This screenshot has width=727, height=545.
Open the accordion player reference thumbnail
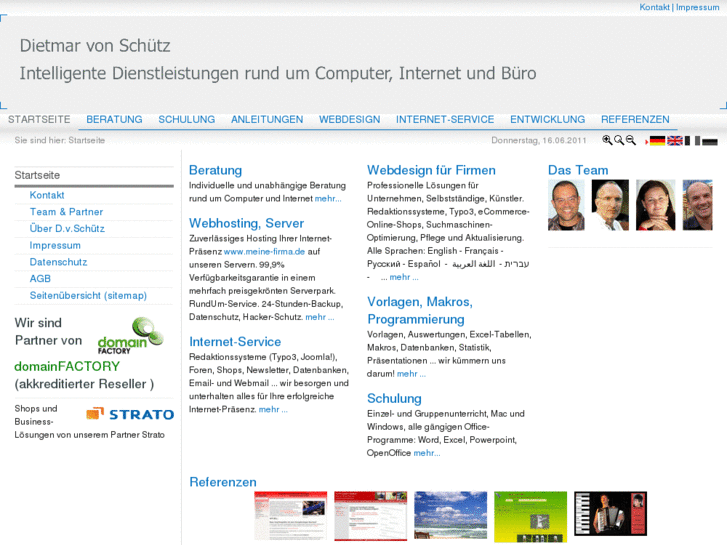pyautogui.click(x=611, y=514)
